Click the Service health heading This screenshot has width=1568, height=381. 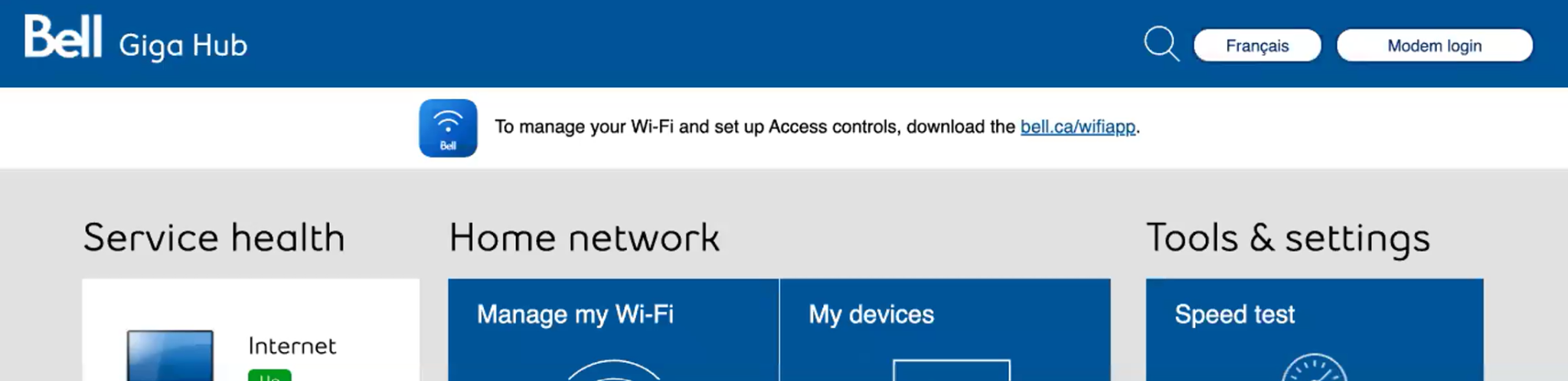214,238
